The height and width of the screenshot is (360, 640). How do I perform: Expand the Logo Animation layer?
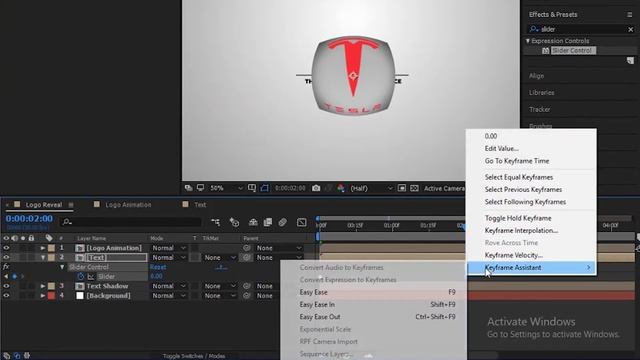[42, 248]
